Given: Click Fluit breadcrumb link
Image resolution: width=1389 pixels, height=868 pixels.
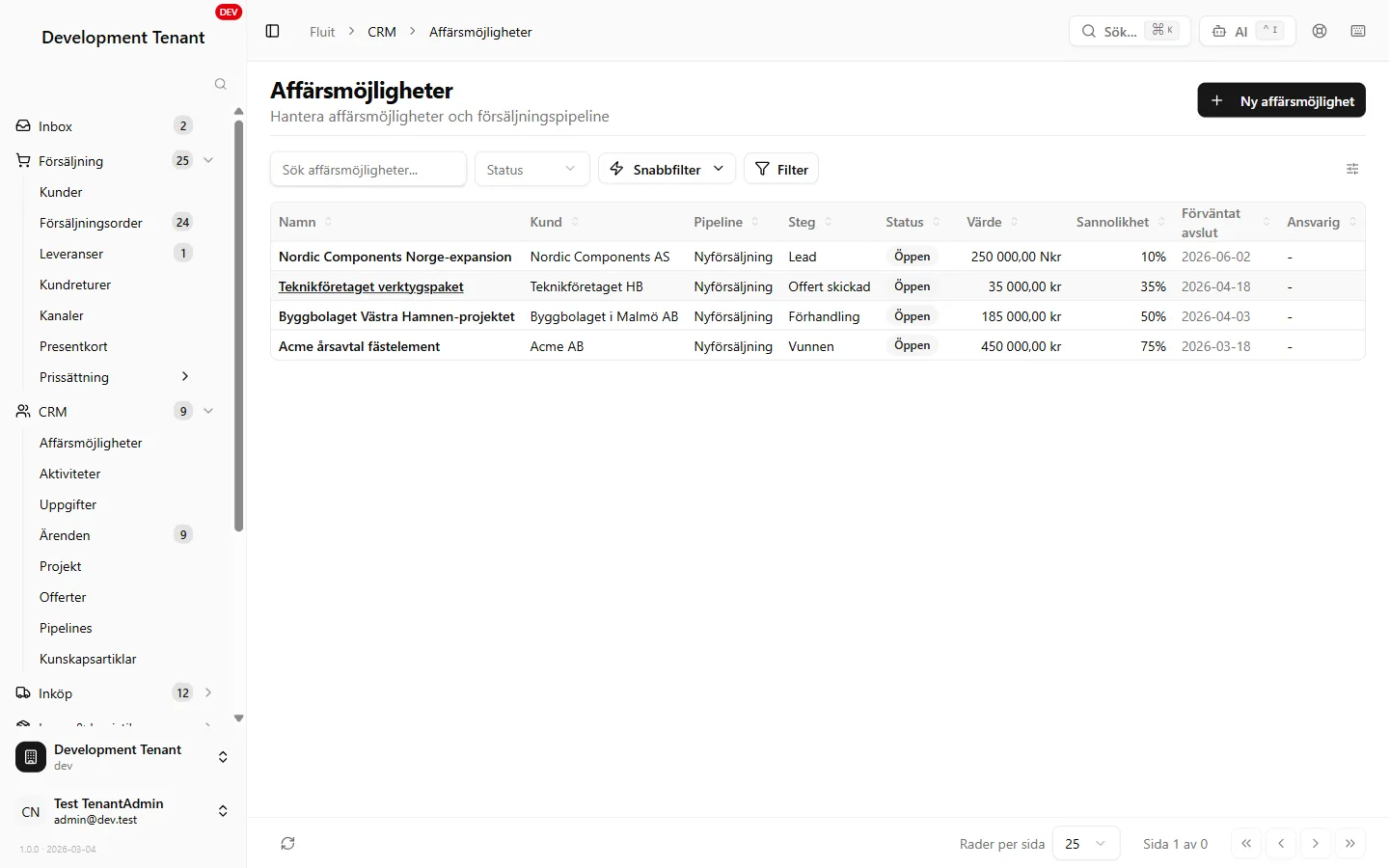Looking at the screenshot, I should 322,32.
